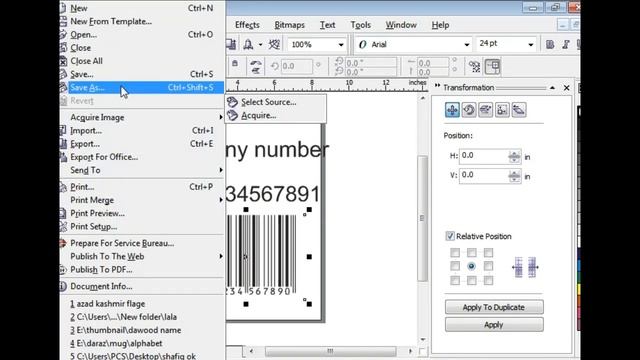Select the Scale and Mirror transformation icon
The width and height of the screenshot is (640, 360).
[x=485, y=110]
